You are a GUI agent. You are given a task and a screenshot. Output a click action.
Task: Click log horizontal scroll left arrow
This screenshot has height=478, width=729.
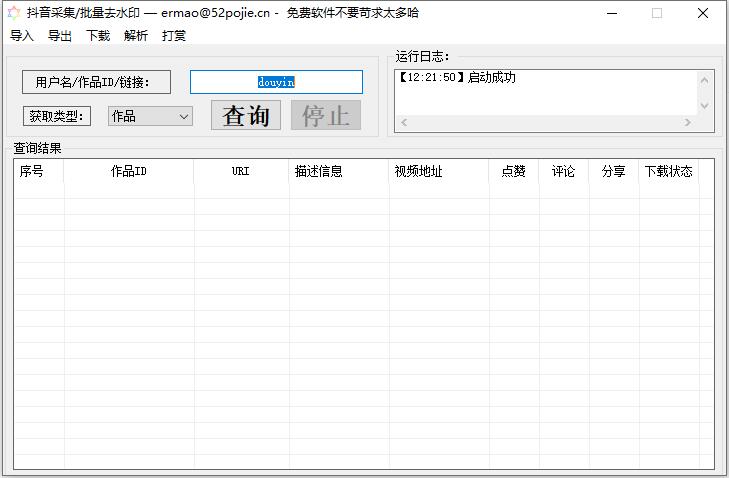click(404, 122)
